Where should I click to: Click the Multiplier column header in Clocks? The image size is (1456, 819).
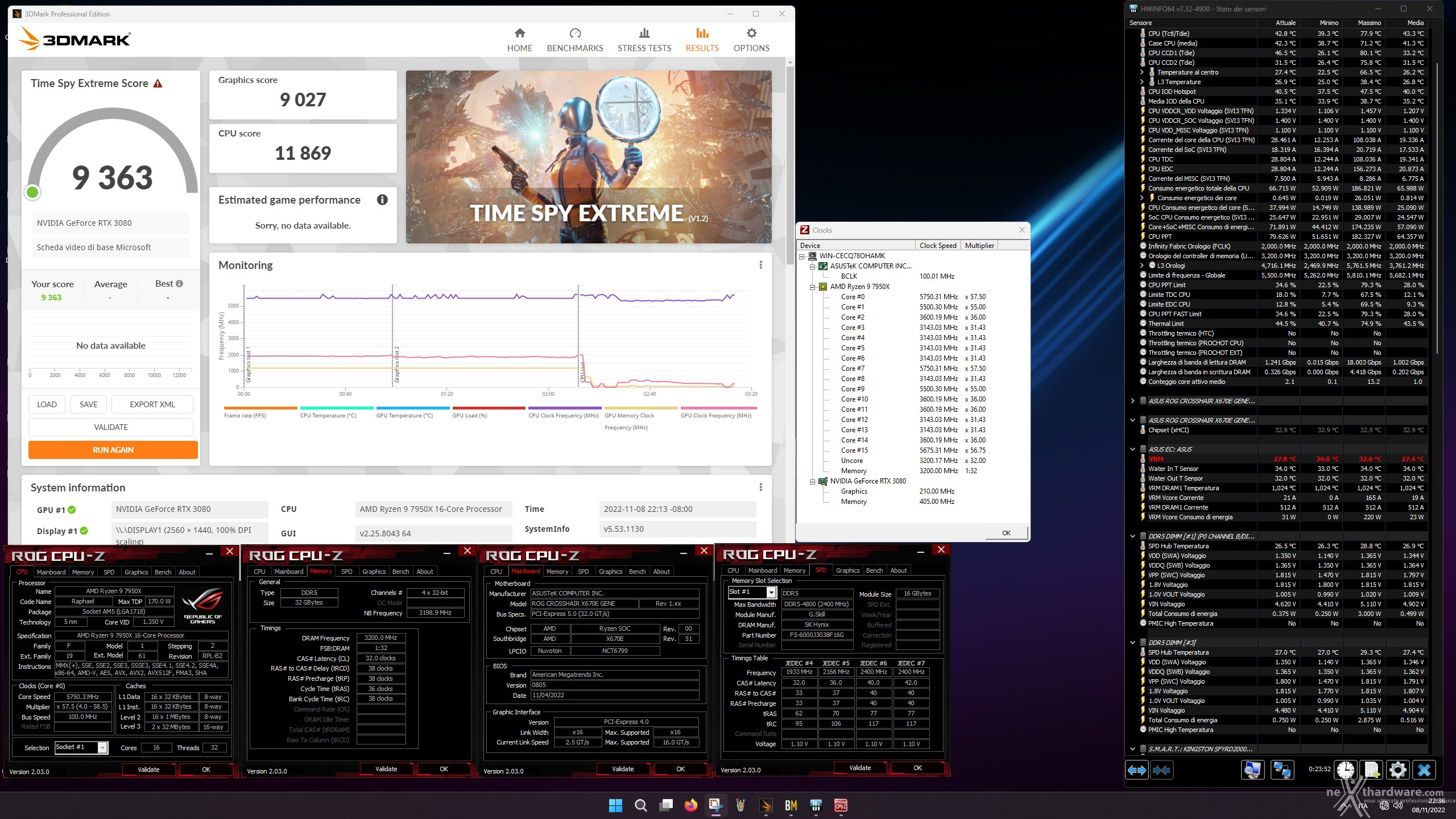tap(979, 246)
